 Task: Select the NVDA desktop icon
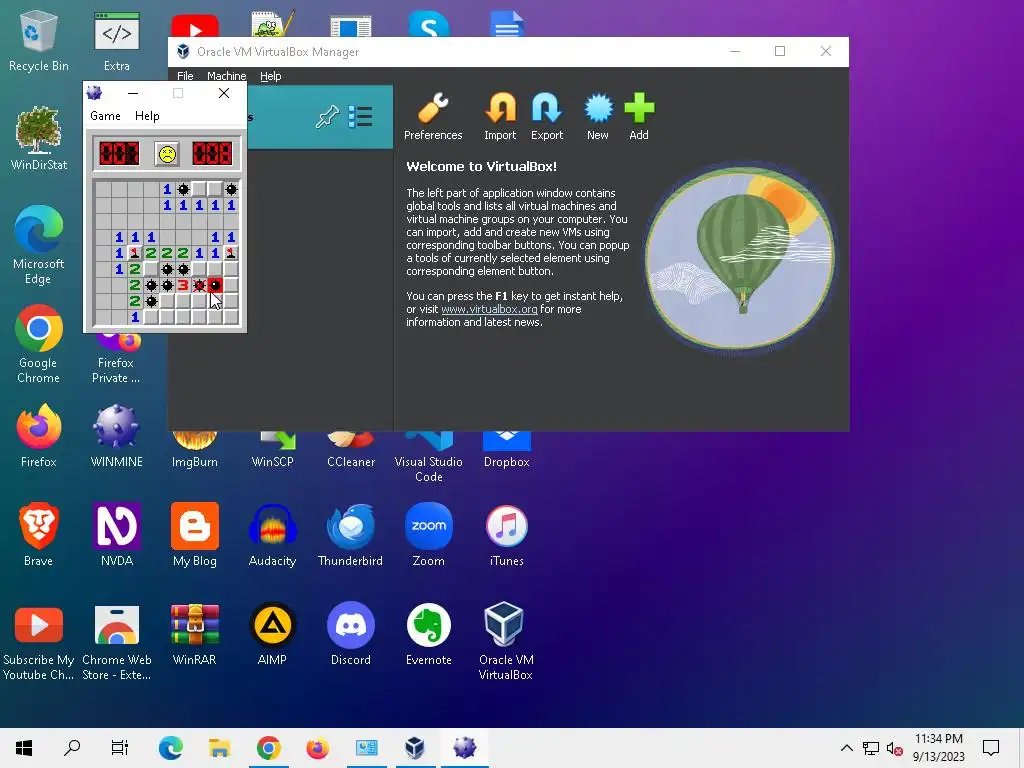point(116,535)
